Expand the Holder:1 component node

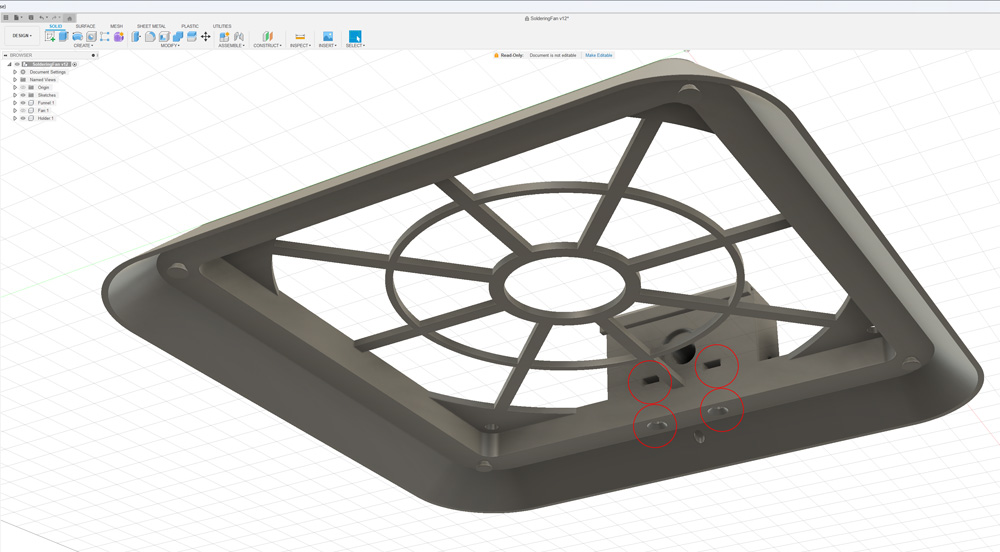click(15, 118)
